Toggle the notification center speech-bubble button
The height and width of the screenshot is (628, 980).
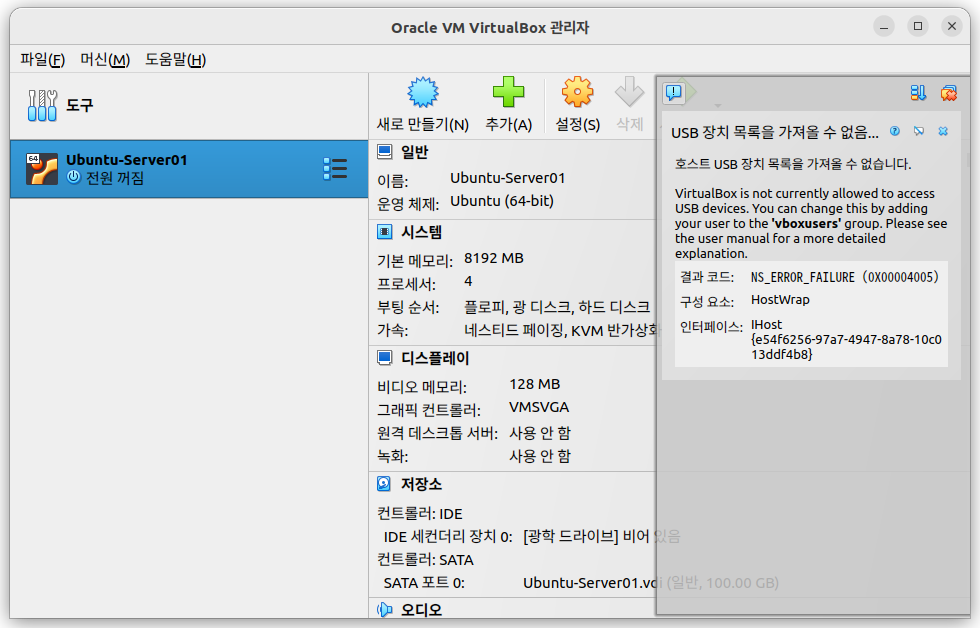point(674,93)
